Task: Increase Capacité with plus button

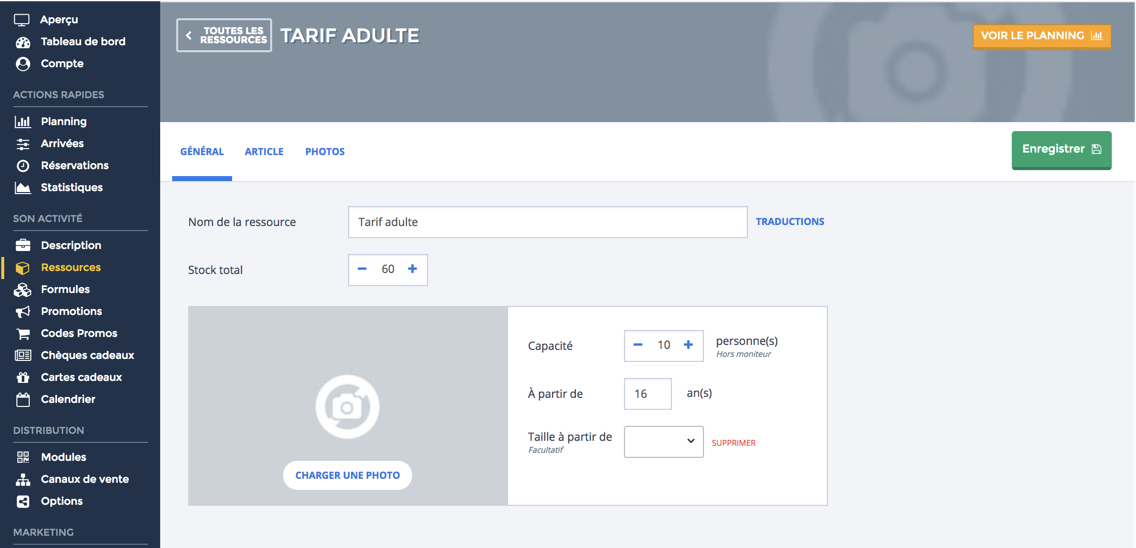Action: (x=688, y=345)
